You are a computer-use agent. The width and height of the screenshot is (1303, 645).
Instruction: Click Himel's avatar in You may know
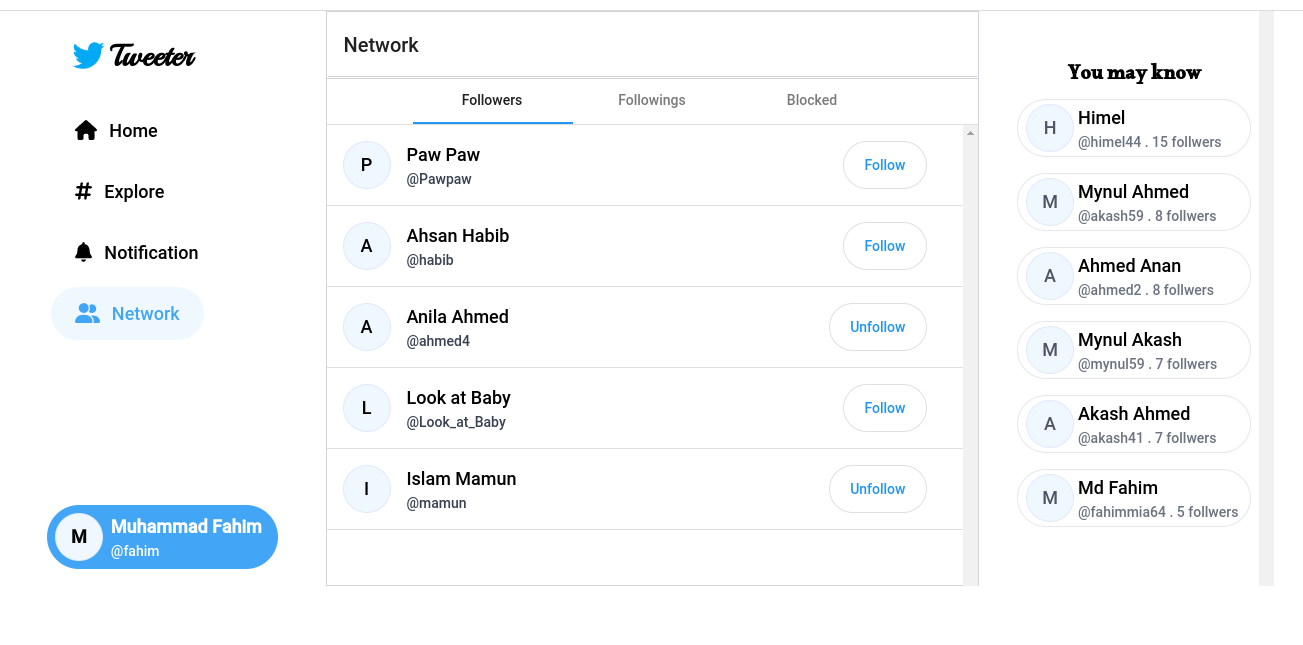click(x=1048, y=128)
